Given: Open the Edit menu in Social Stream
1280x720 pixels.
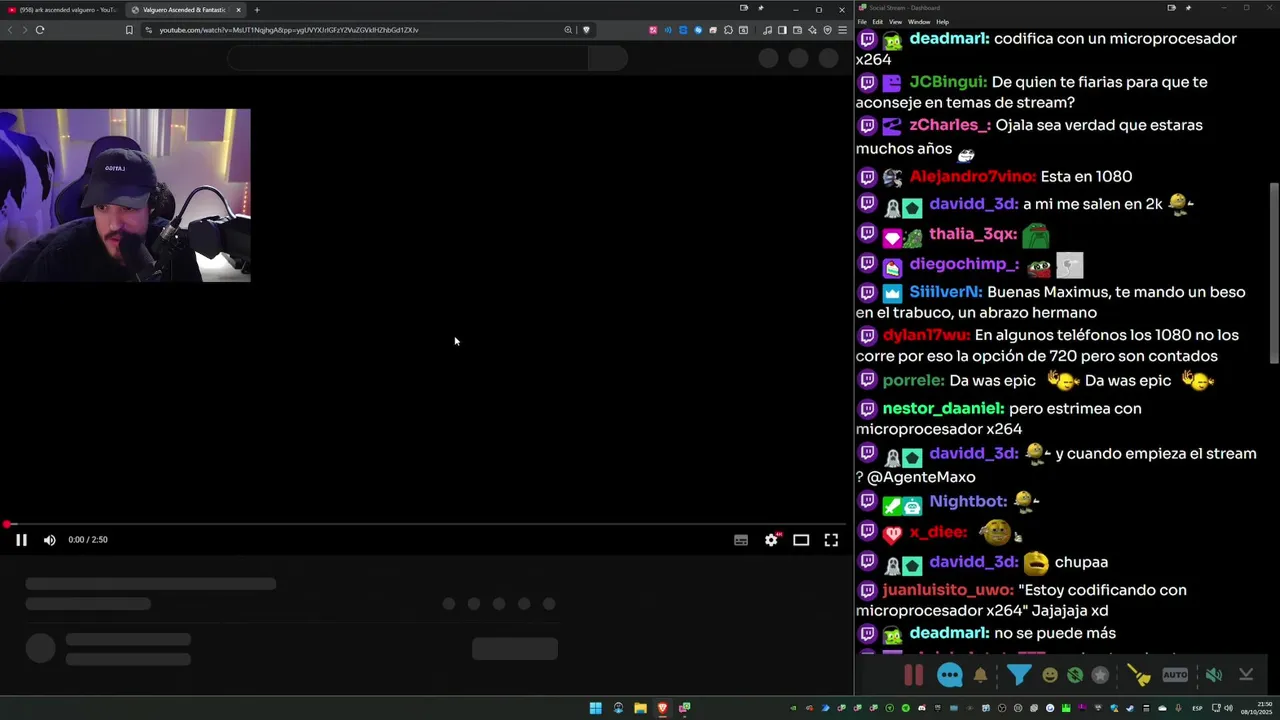Looking at the screenshot, I should [877, 22].
